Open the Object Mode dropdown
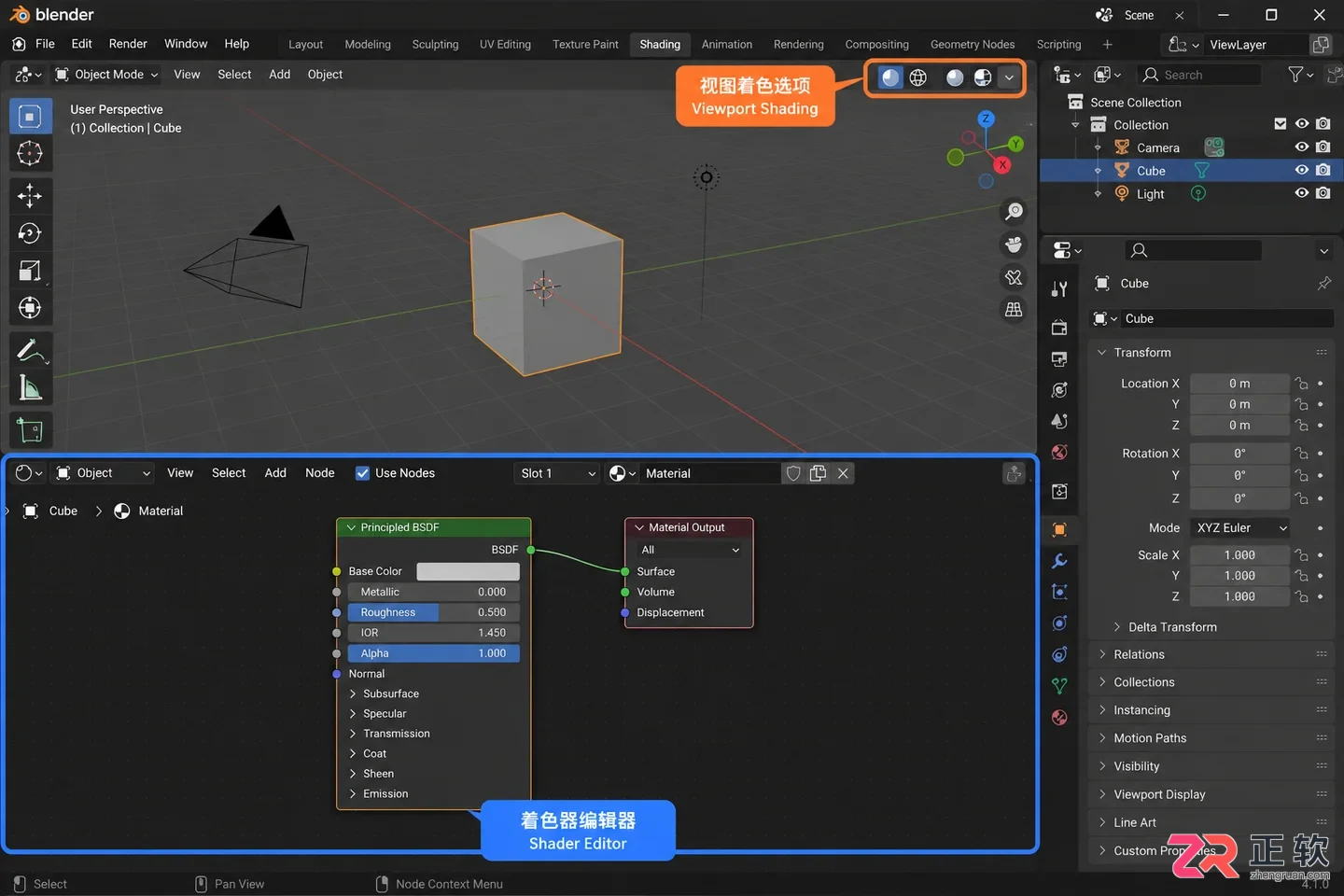The width and height of the screenshot is (1344, 896). click(x=106, y=75)
